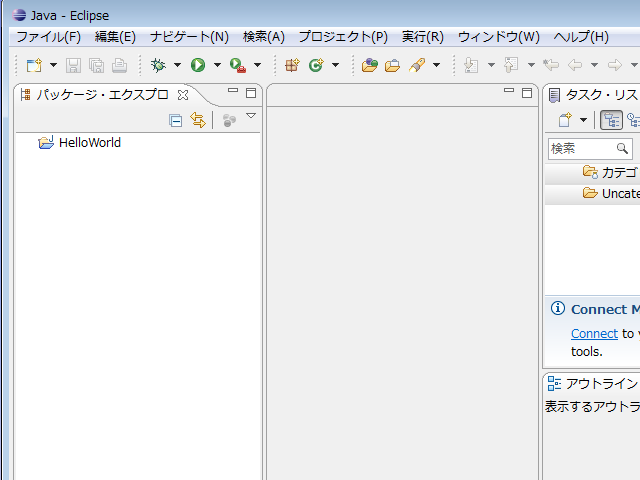Open the ヘルプ(H) menu
Screen dimensions: 640x480
click(581, 37)
